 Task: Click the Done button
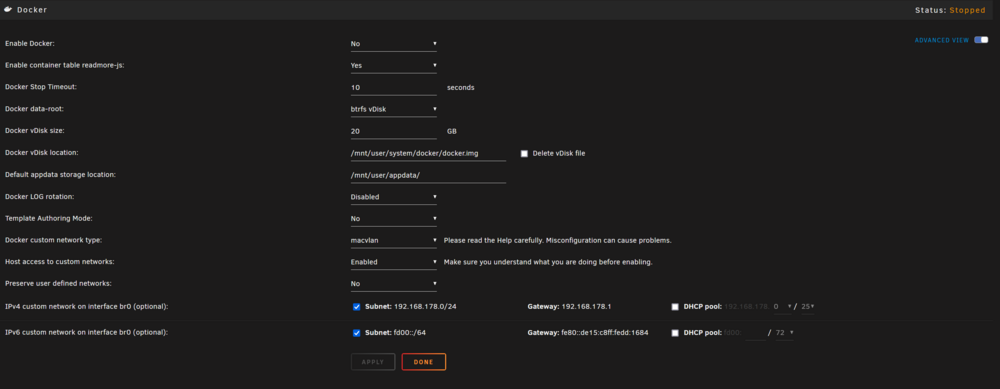tap(423, 362)
